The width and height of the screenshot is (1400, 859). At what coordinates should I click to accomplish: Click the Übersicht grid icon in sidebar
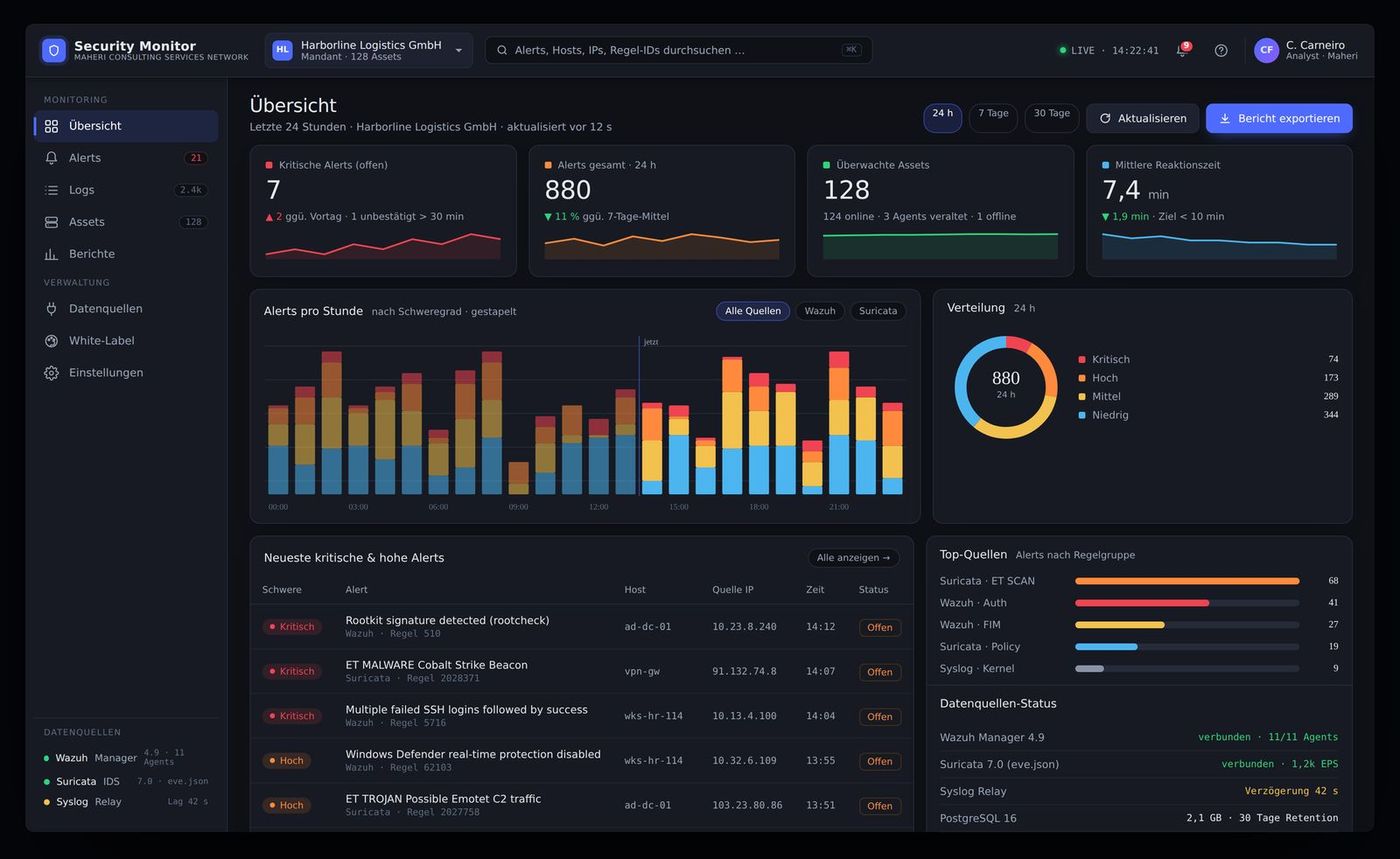[x=51, y=126]
